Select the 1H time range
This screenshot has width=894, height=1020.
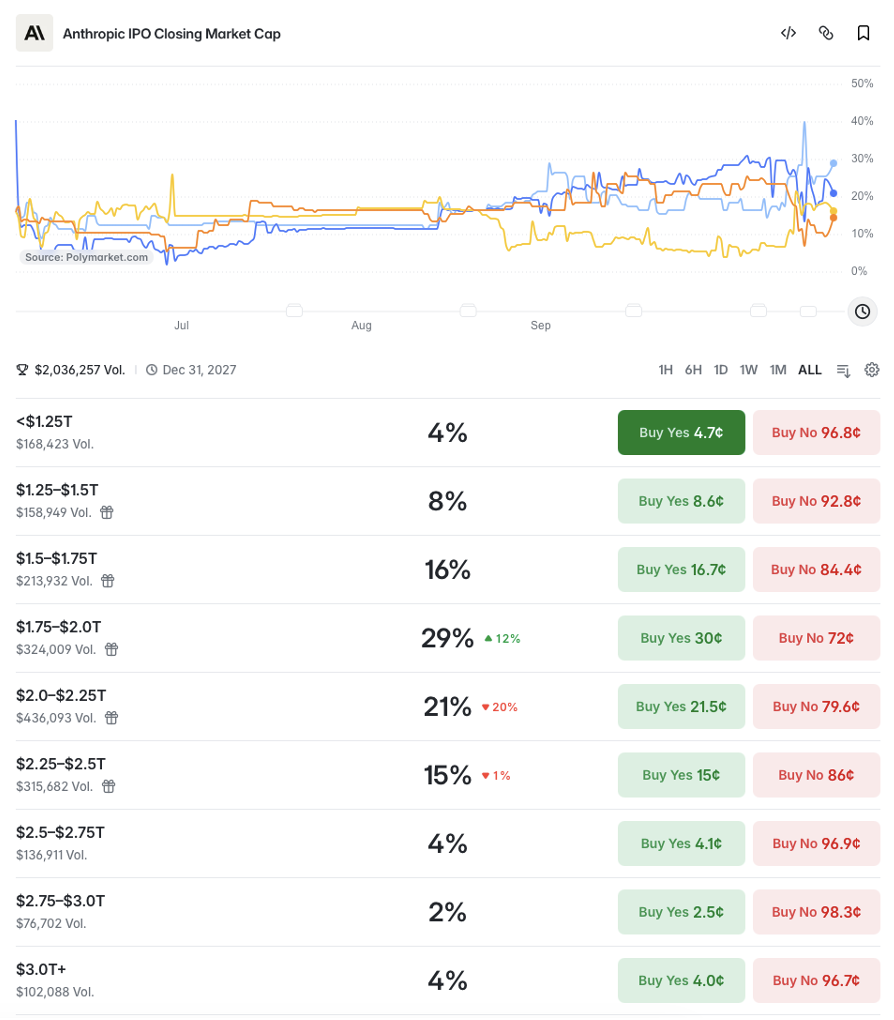click(665, 370)
